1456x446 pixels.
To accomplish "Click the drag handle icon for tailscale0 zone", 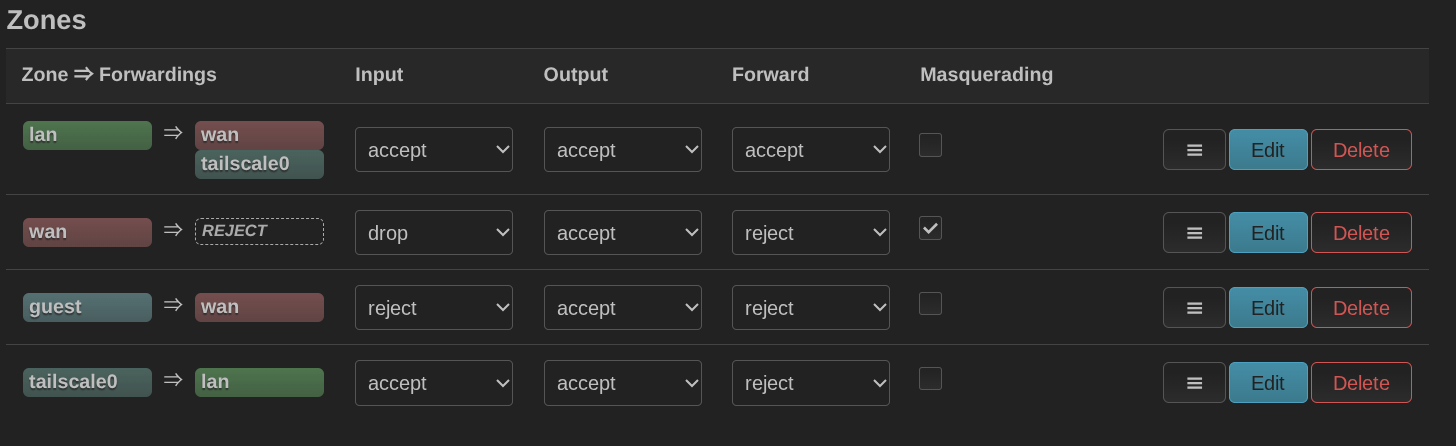I will coord(1194,383).
